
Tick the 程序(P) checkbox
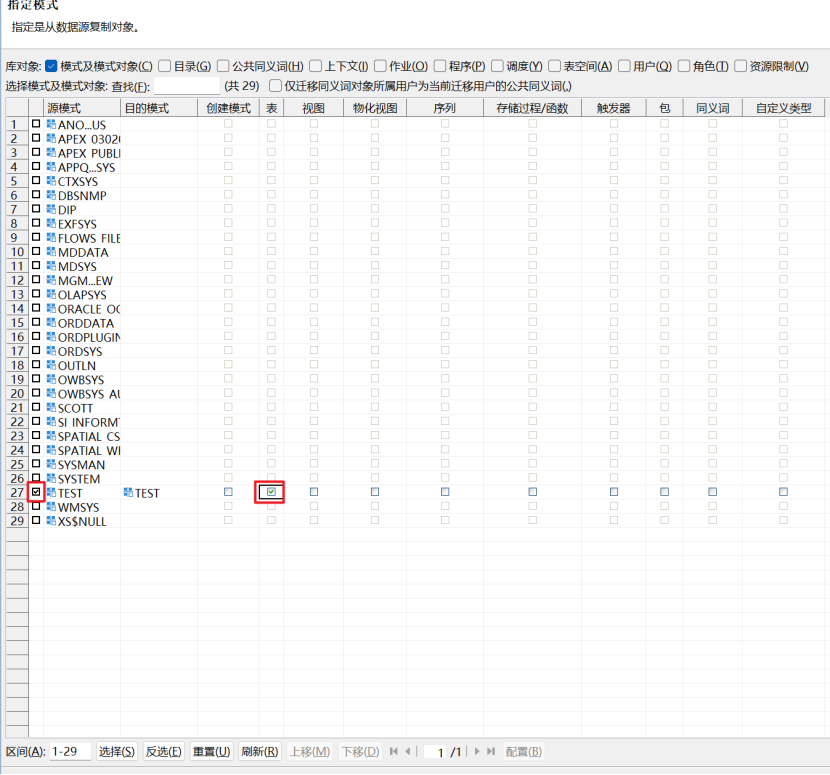pos(440,66)
